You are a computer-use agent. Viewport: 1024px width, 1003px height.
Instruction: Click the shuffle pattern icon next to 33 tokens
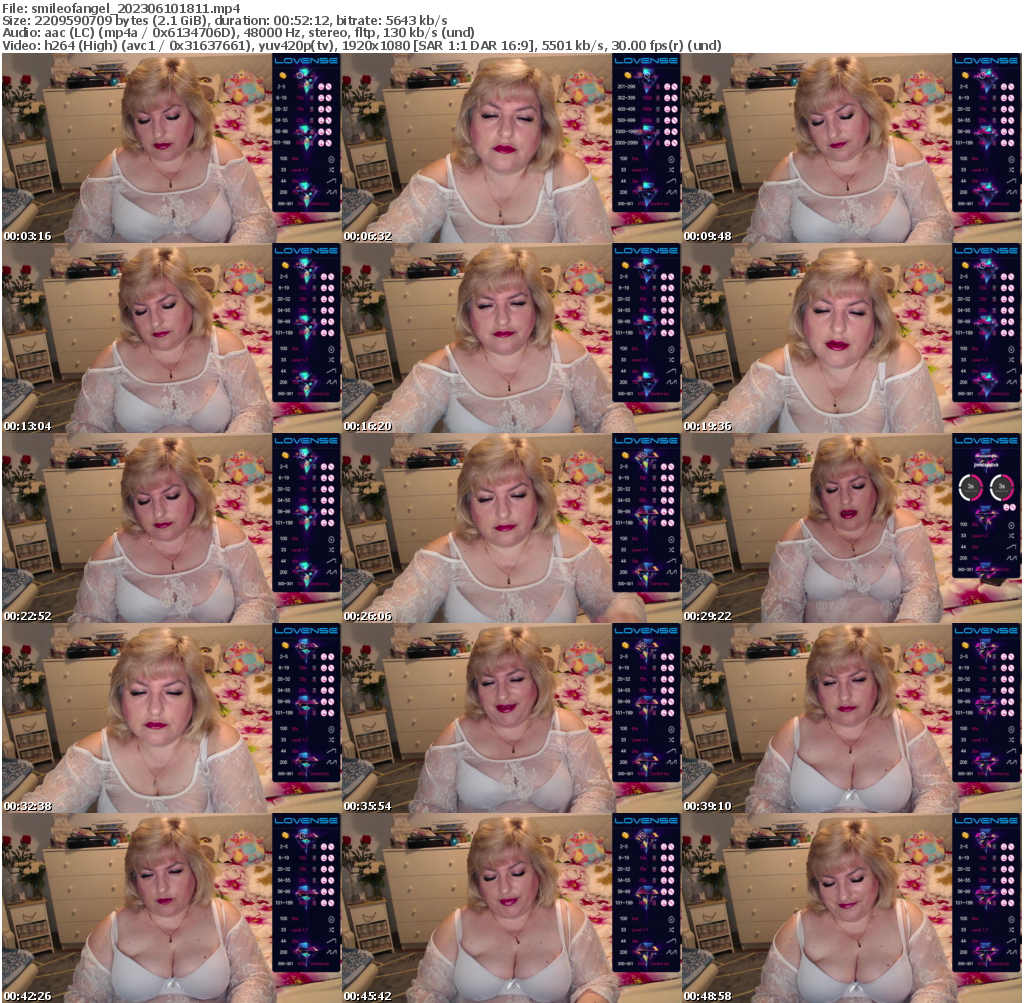click(331, 169)
